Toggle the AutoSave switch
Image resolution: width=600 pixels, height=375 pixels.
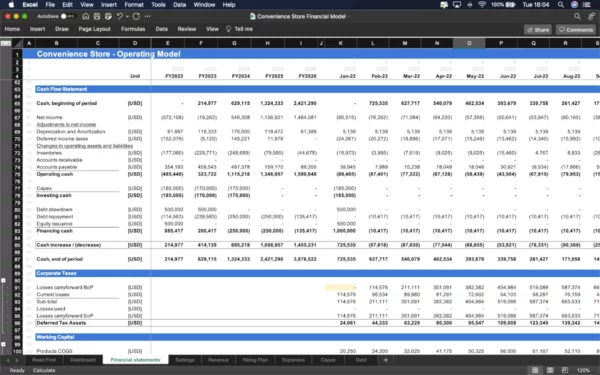click(x=67, y=16)
